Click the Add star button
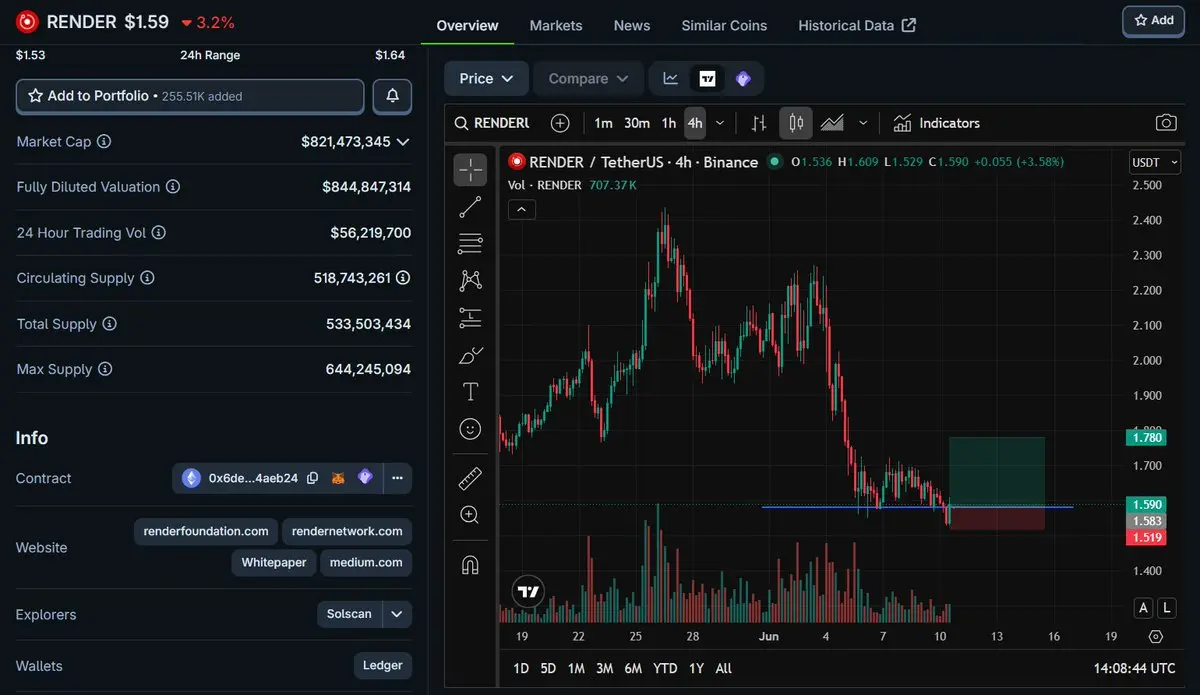This screenshot has width=1200, height=695. (1154, 21)
